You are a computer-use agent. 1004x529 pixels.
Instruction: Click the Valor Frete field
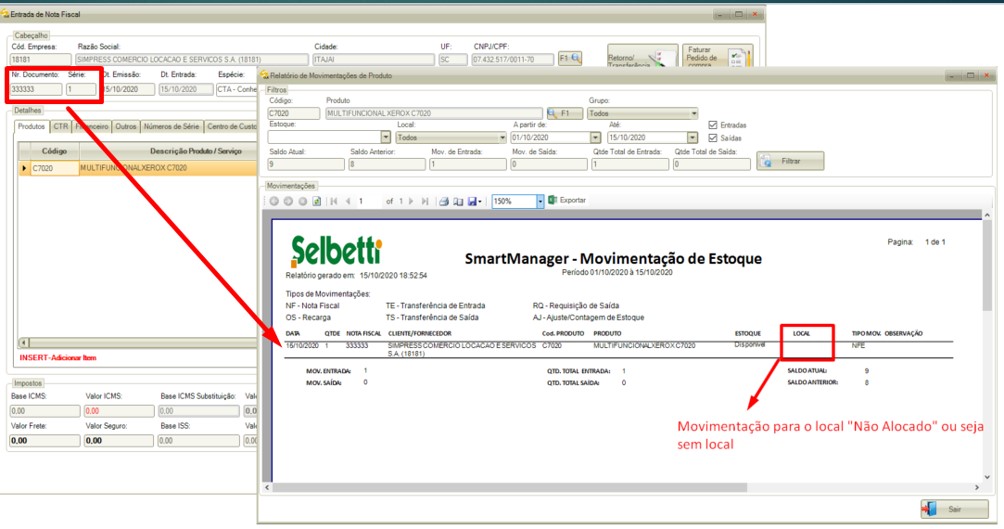click(x=45, y=441)
